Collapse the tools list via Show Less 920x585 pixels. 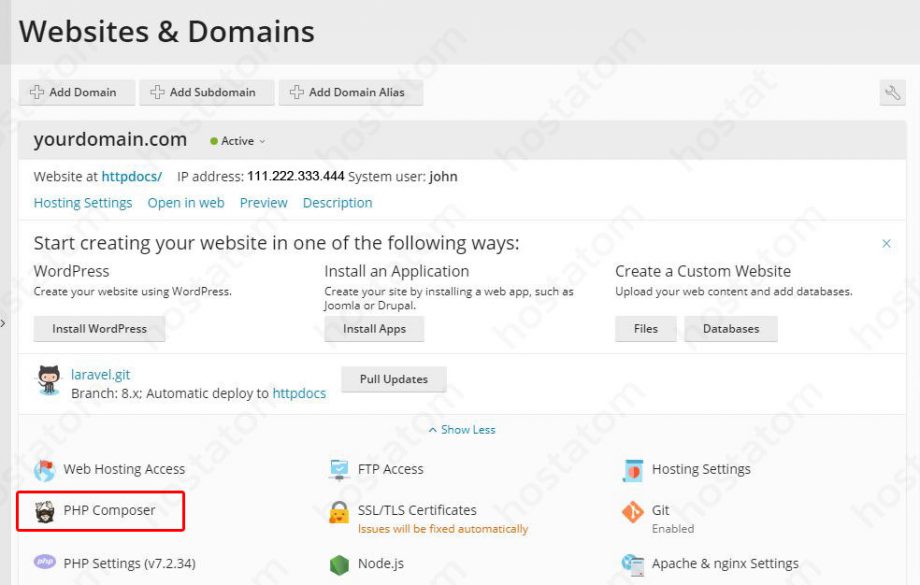click(461, 429)
